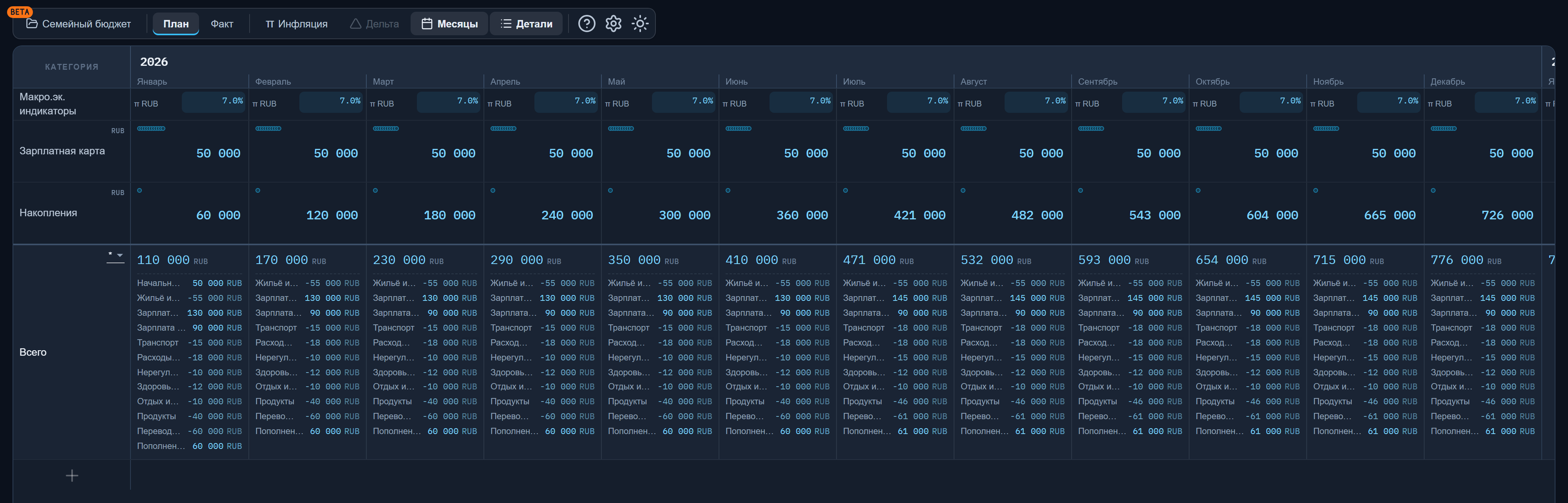
Task: Click the Макро.эк. индикаторы row label
Action: 48,104
